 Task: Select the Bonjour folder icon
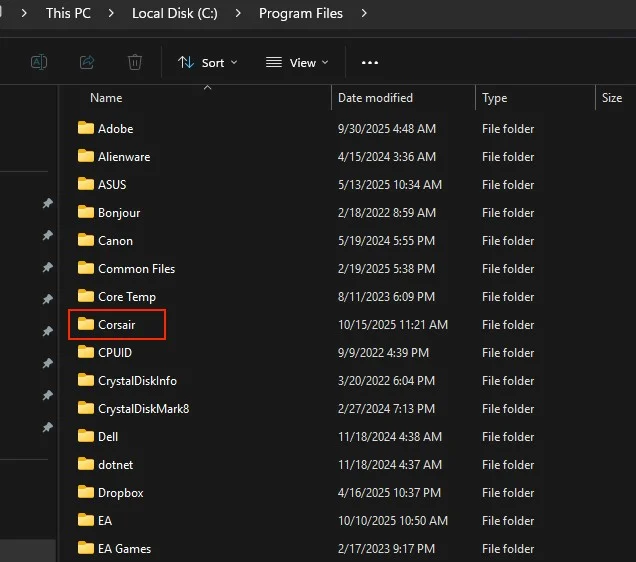86,212
